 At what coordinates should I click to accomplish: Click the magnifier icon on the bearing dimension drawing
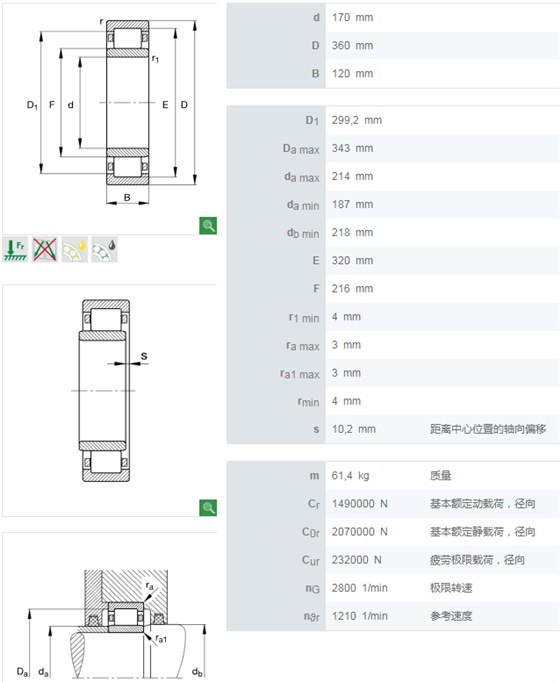(208, 225)
